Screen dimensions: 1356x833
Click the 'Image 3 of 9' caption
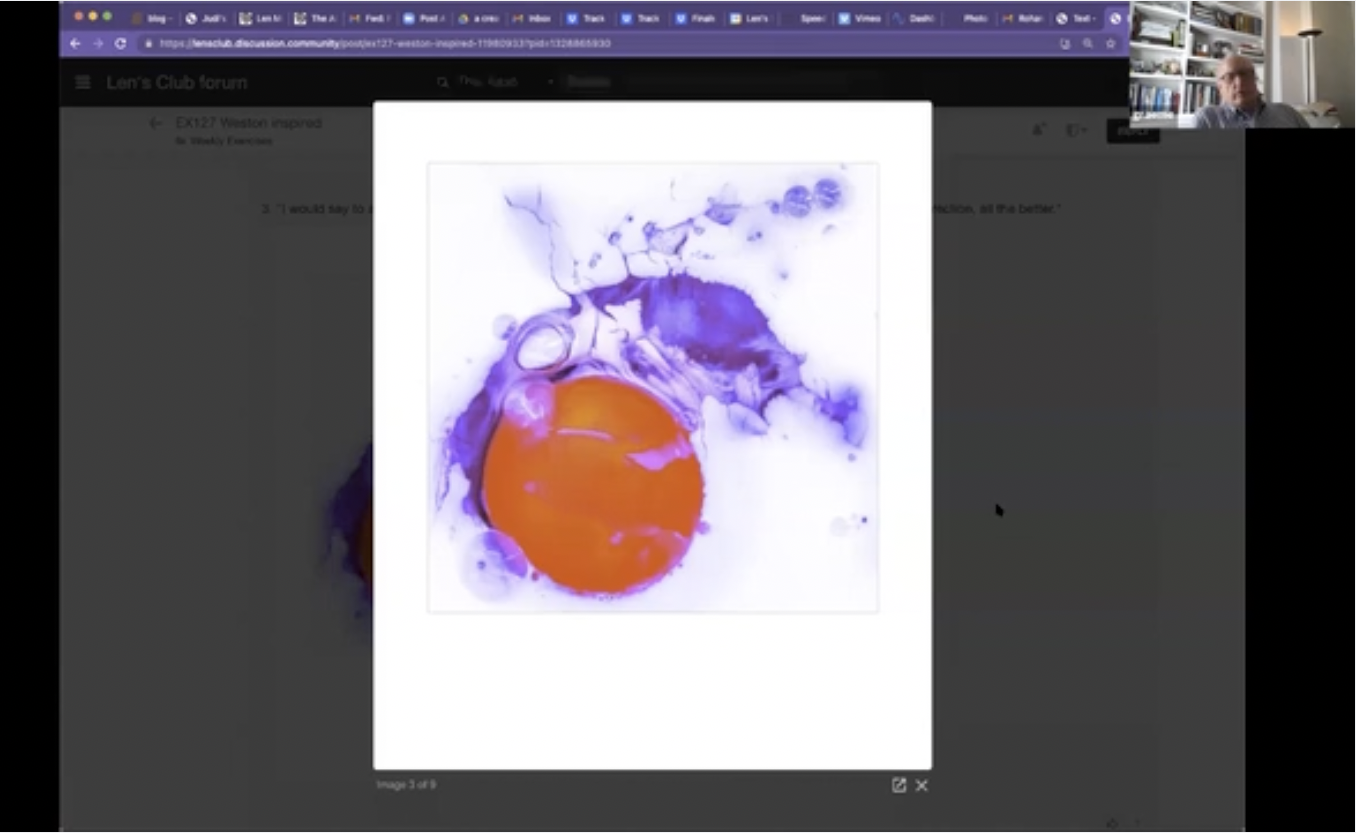click(406, 785)
